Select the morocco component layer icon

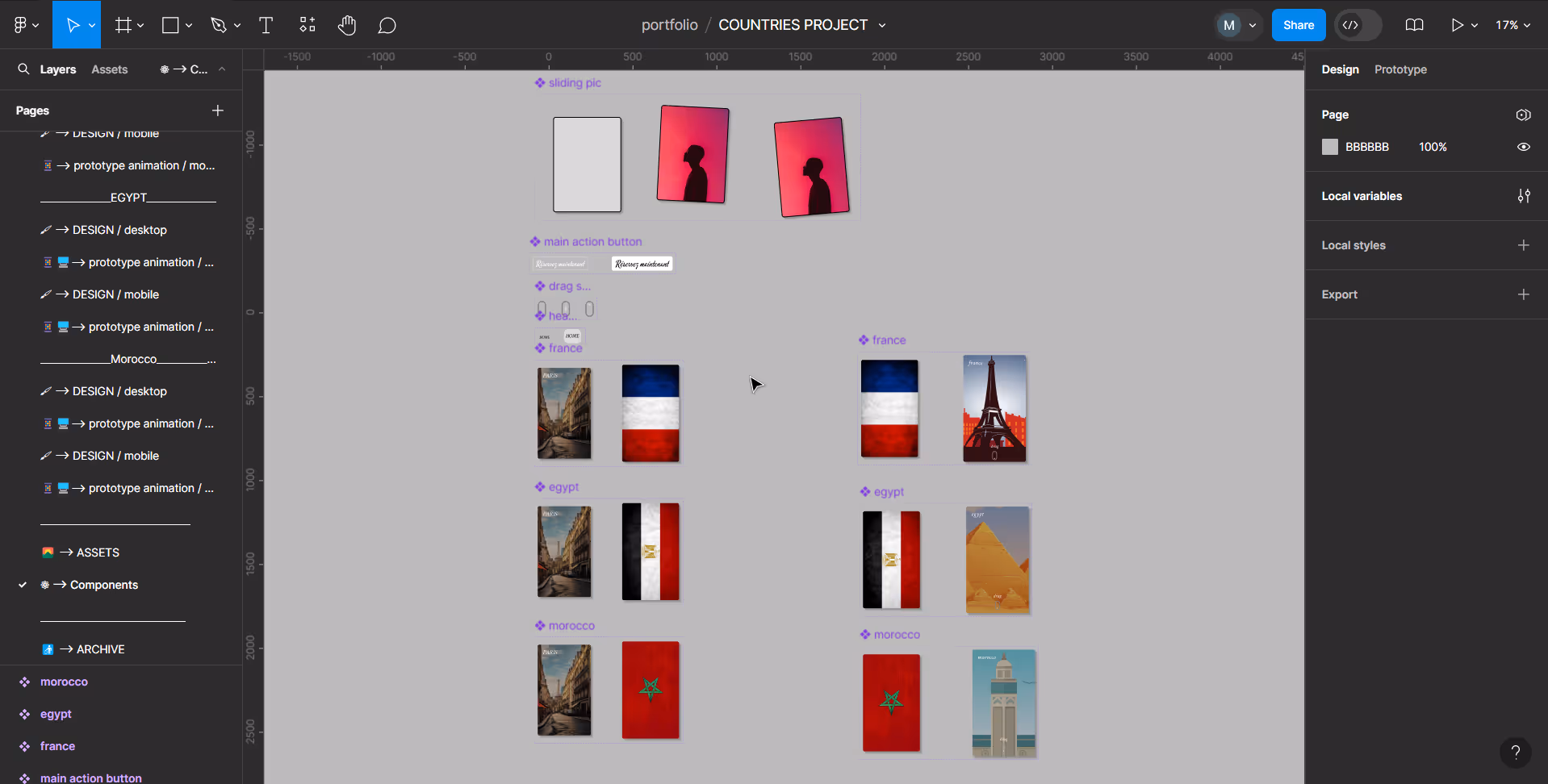tap(25, 682)
